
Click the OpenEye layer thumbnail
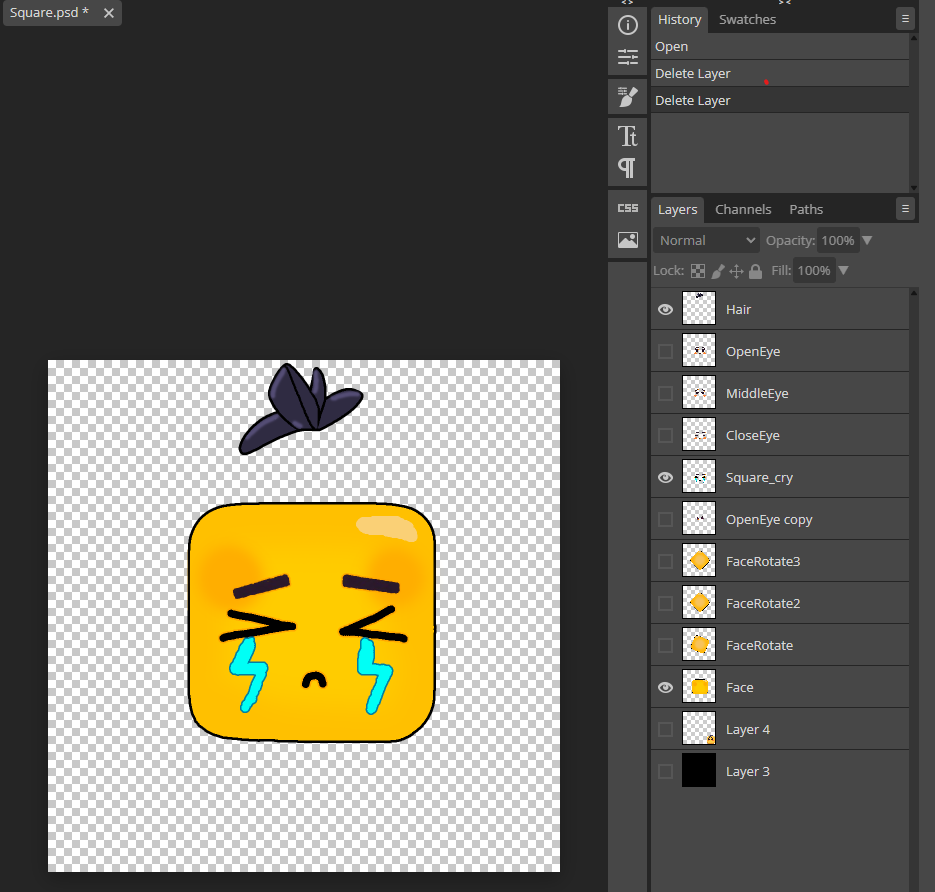(699, 351)
